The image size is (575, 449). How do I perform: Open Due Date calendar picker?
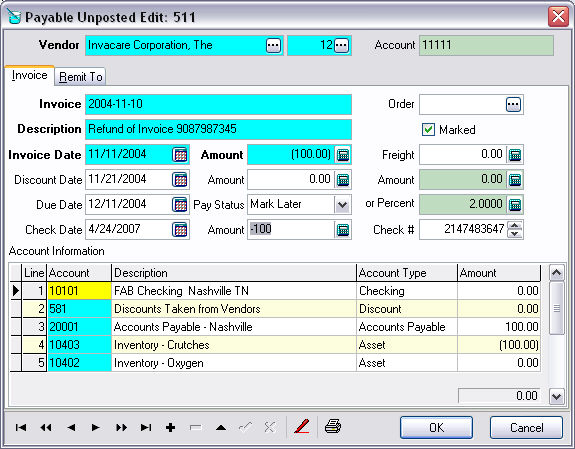tap(180, 205)
